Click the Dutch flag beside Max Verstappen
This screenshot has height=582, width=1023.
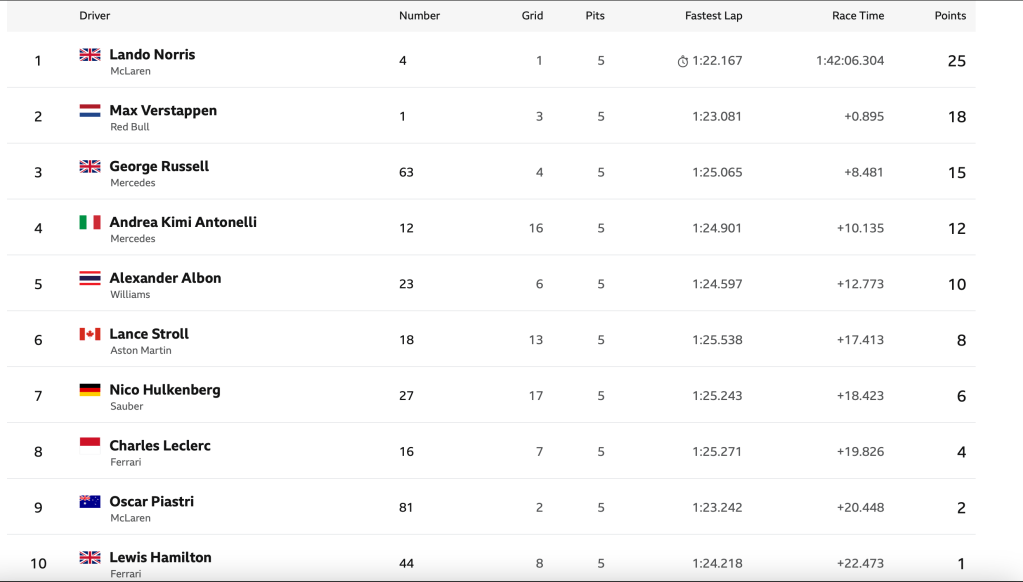[x=90, y=111]
